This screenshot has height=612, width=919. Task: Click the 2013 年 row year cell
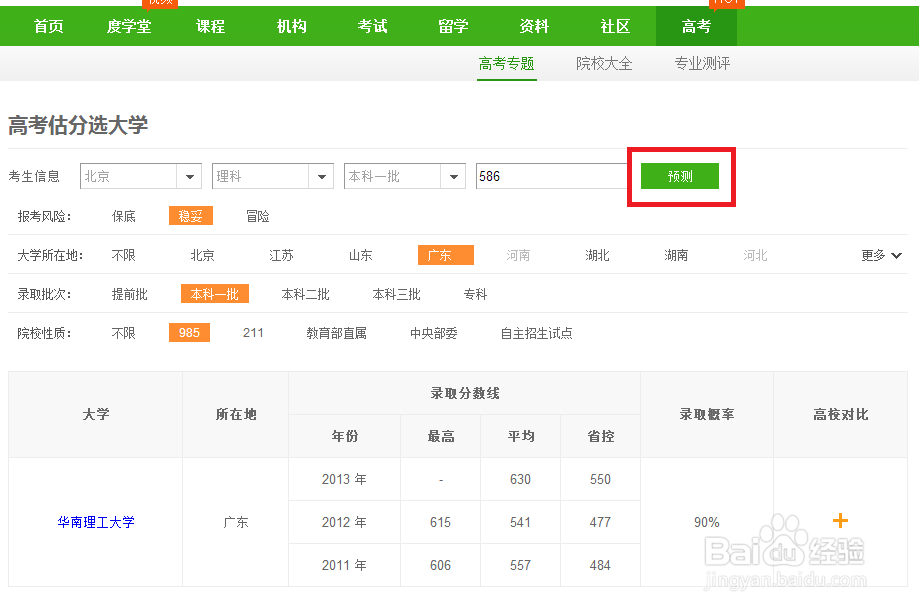(x=344, y=480)
